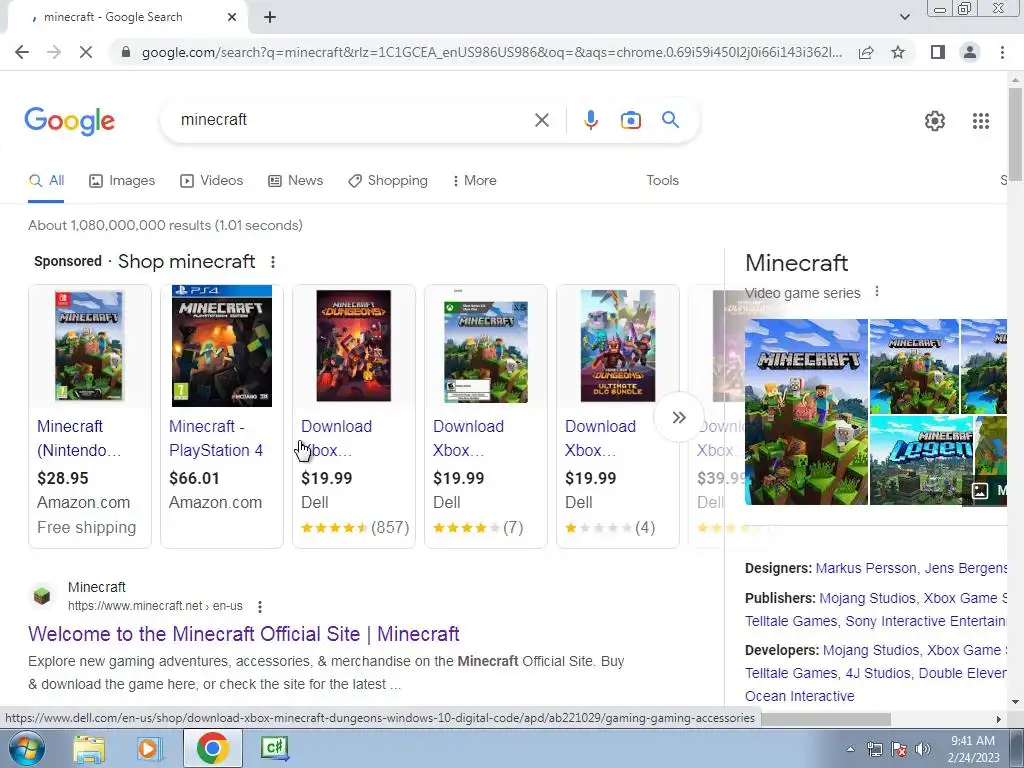Expand the More search filters
Image resolution: width=1024 pixels, height=768 pixels.
(475, 180)
